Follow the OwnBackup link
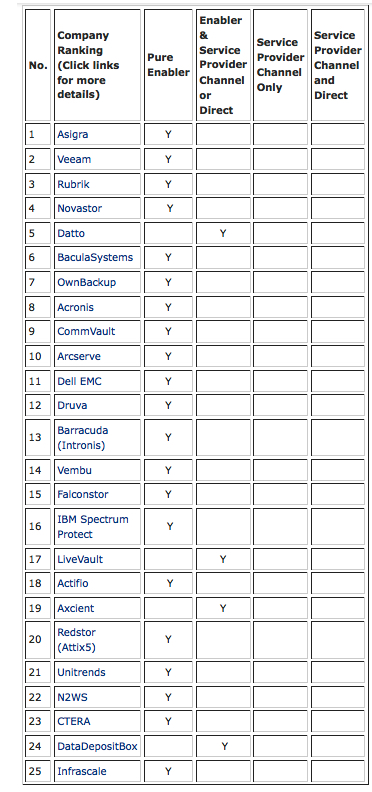The width and height of the screenshot is (372, 792). click(86, 282)
